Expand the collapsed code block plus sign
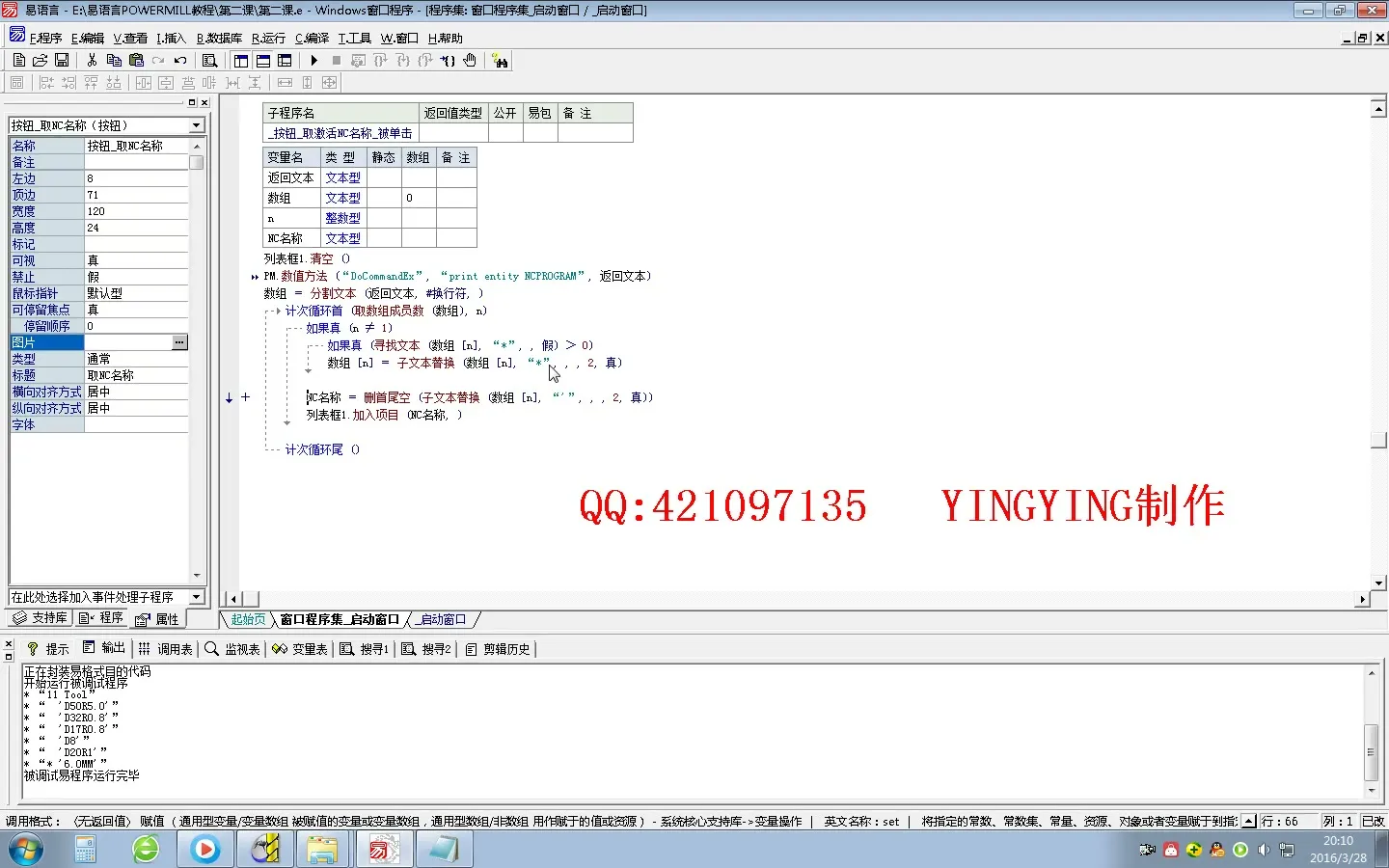The height and width of the screenshot is (868, 1389). tap(246, 396)
